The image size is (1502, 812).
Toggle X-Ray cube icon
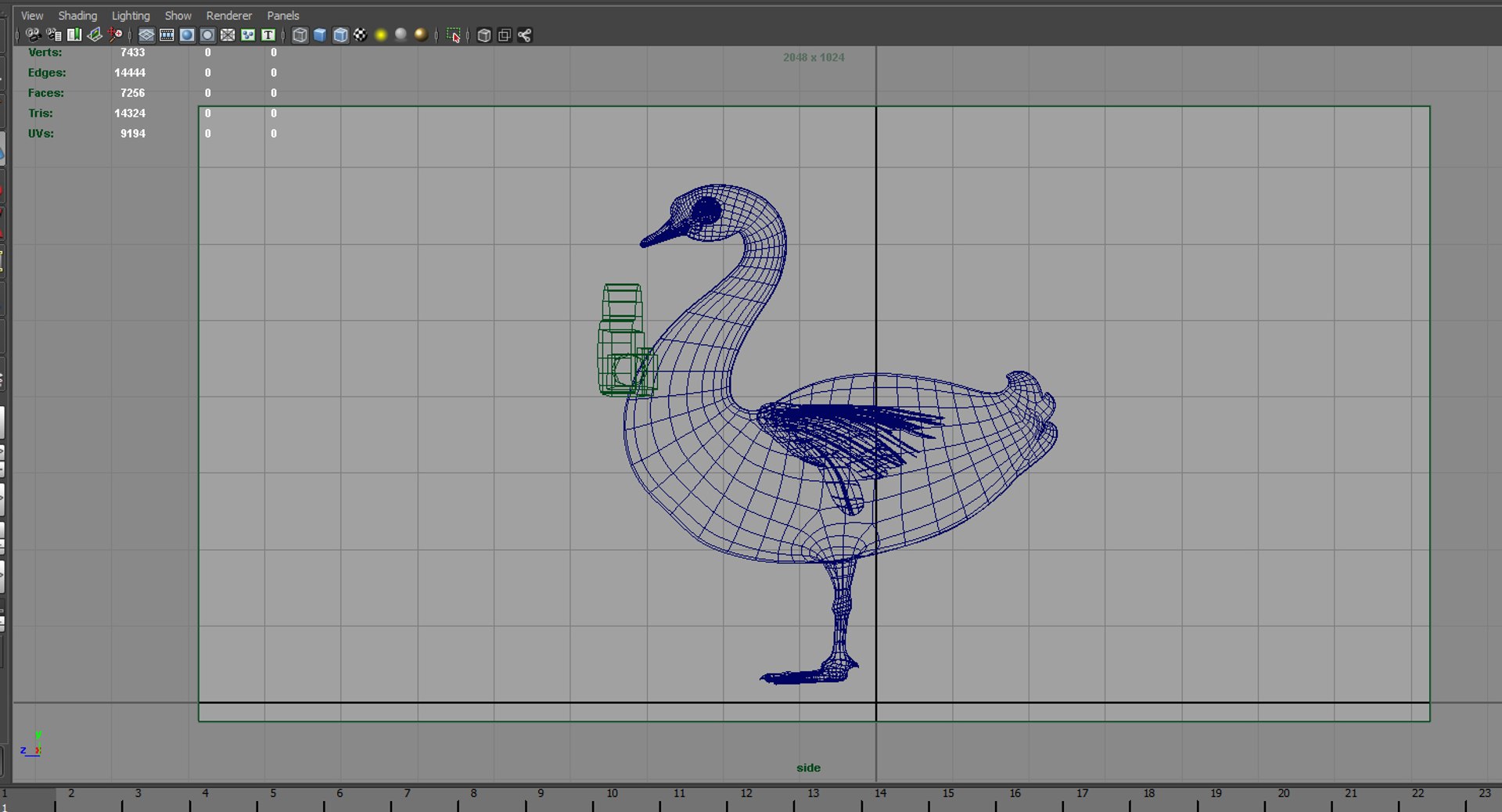[484, 34]
